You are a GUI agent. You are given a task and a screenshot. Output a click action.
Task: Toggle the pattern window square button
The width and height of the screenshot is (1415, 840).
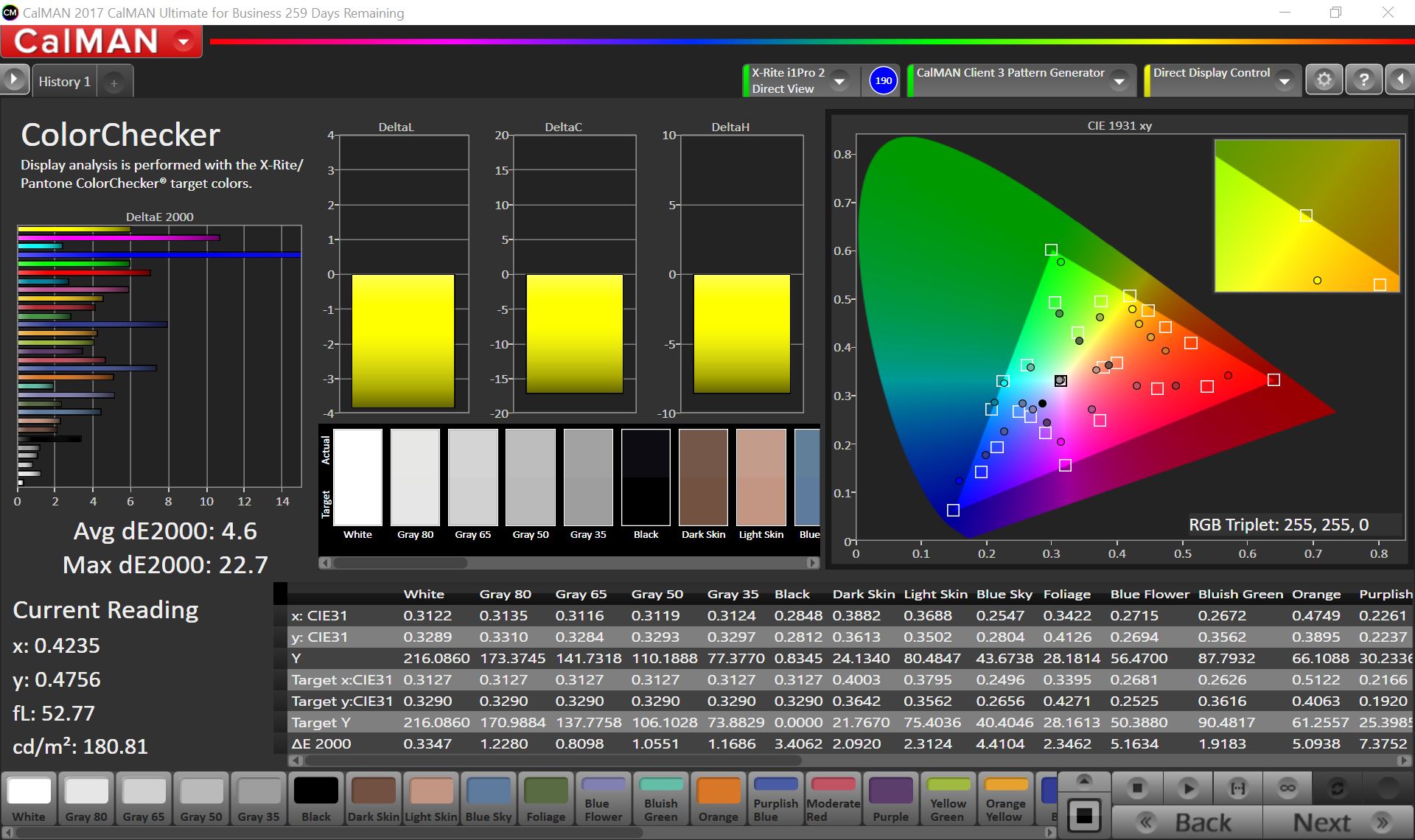click(1083, 815)
